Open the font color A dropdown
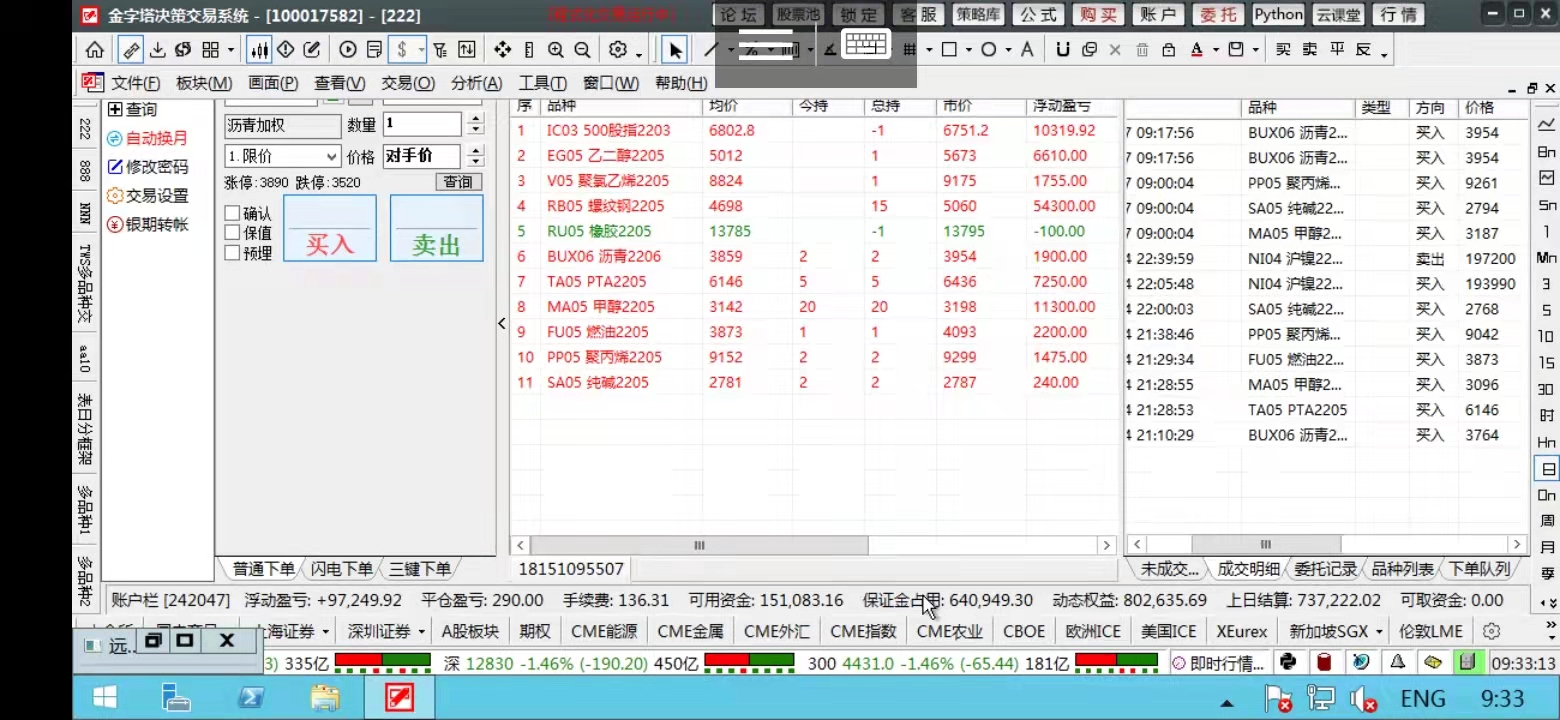Screen dimensions: 1560x720 [x=1216, y=50]
